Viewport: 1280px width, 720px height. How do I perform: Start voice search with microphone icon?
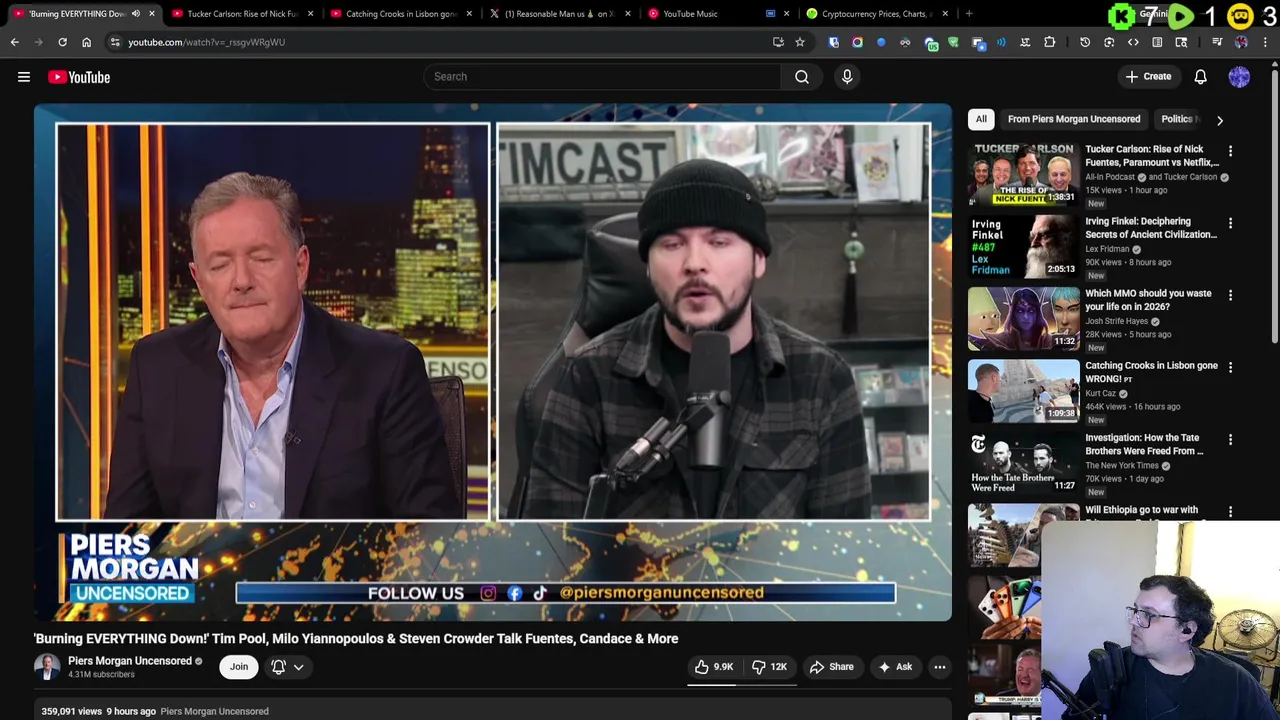pos(847,77)
